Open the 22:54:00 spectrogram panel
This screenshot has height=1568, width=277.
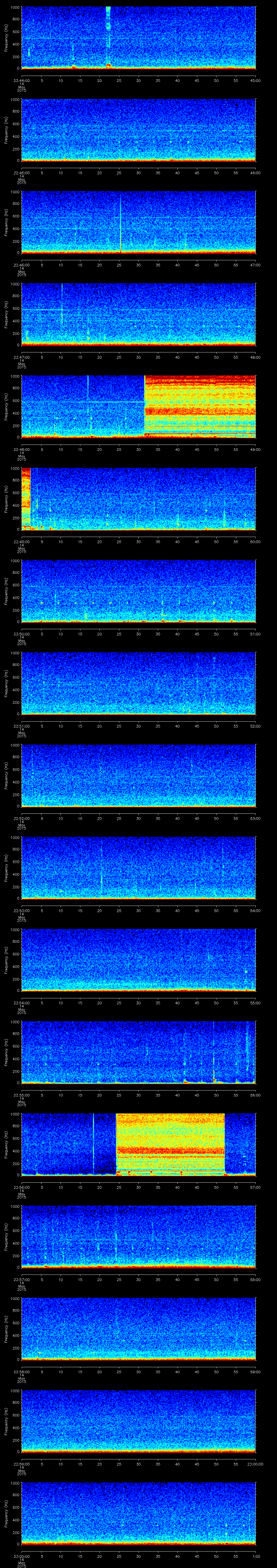tap(139, 959)
